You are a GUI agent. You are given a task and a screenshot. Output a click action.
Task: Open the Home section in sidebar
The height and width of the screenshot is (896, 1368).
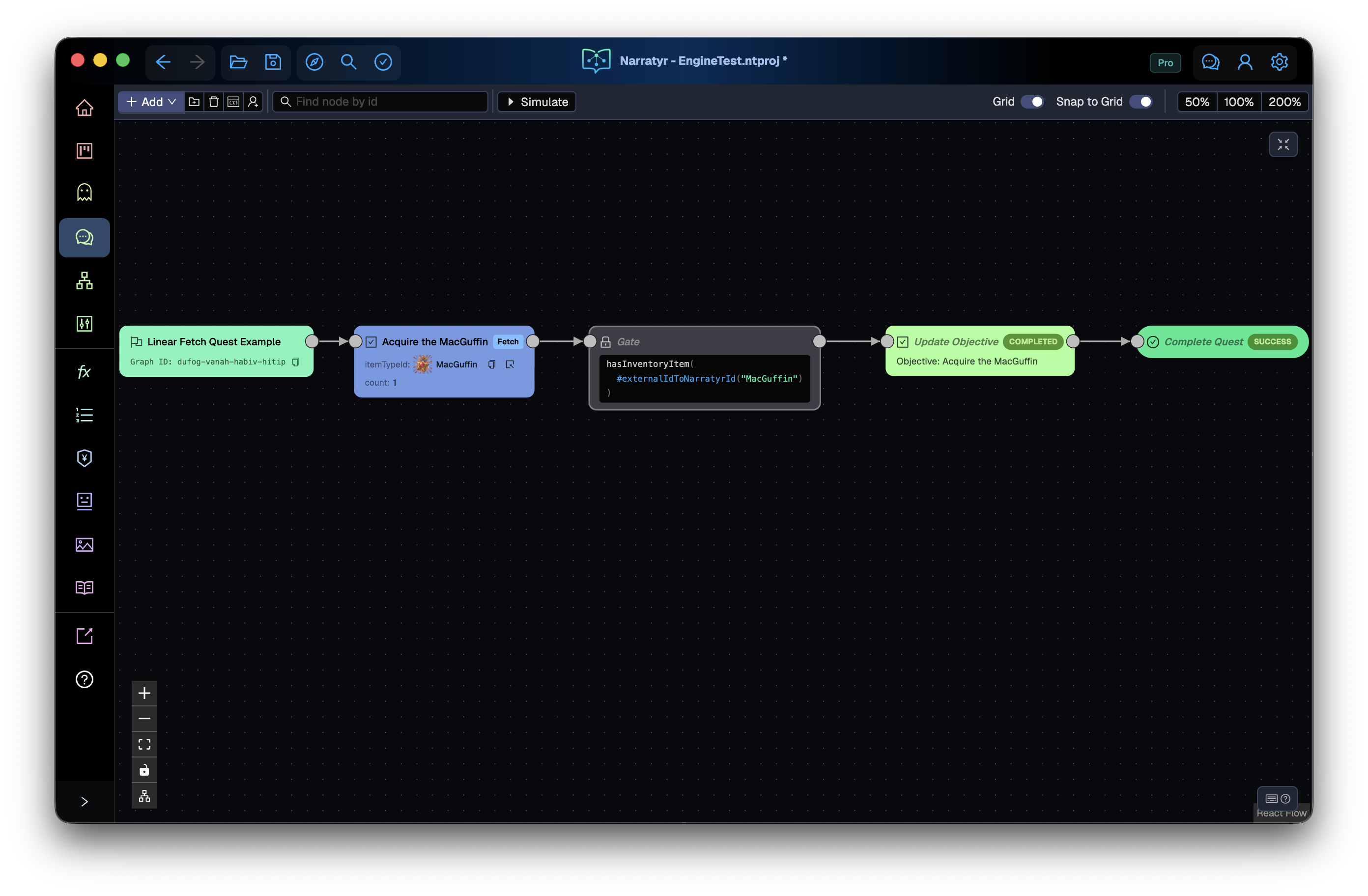tap(85, 108)
